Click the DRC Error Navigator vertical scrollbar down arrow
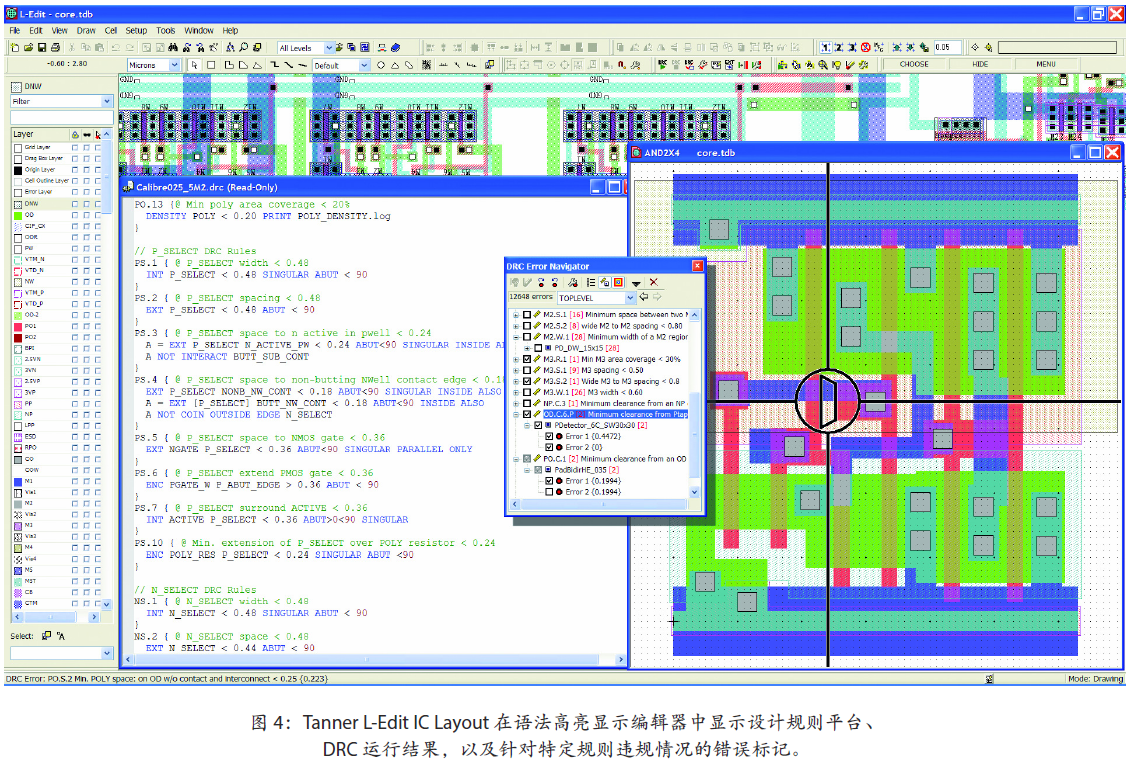Viewport: 1140px width, 761px height. [694, 492]
